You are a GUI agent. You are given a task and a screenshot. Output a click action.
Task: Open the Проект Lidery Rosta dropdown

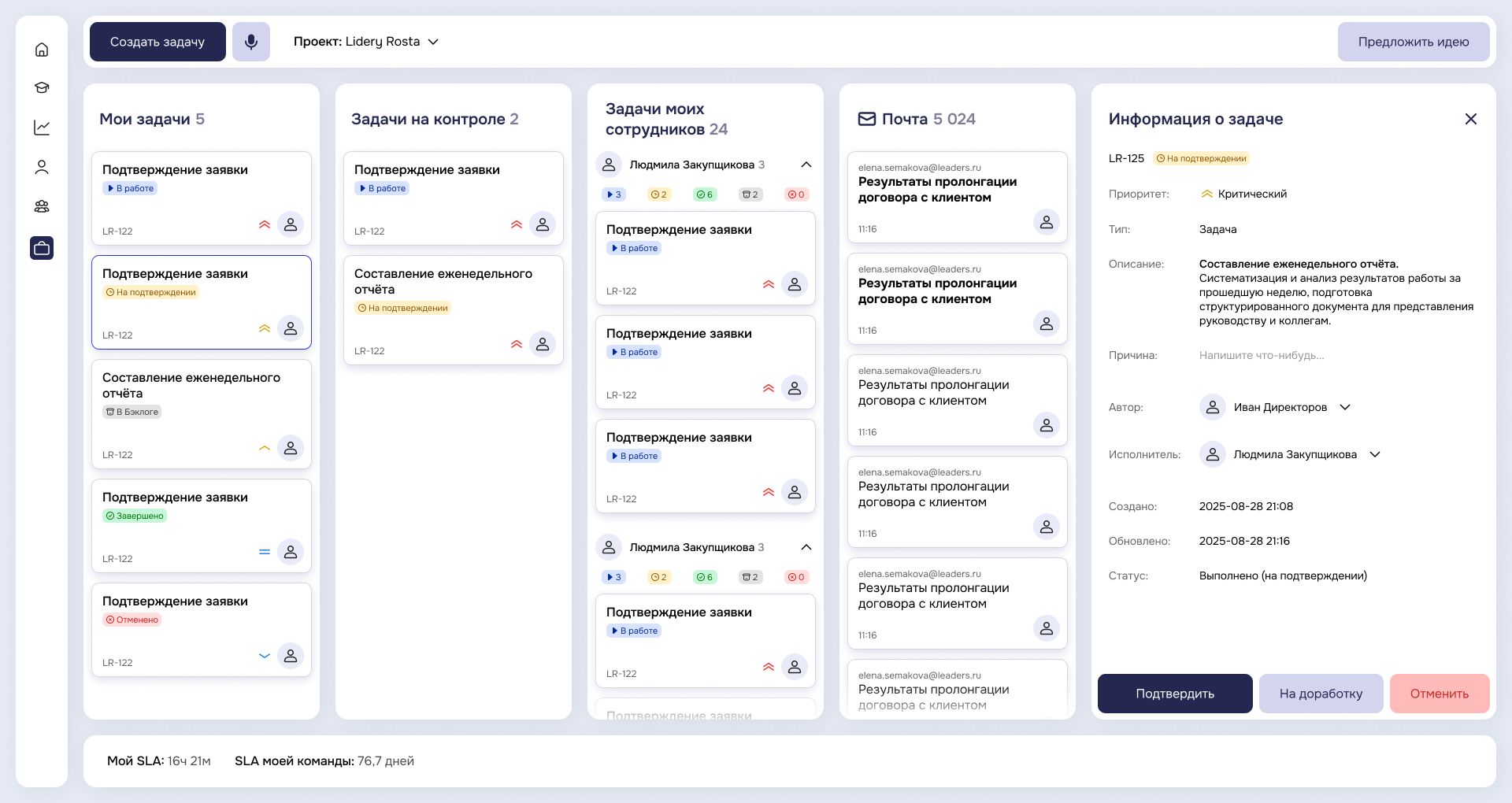[366, 42]
